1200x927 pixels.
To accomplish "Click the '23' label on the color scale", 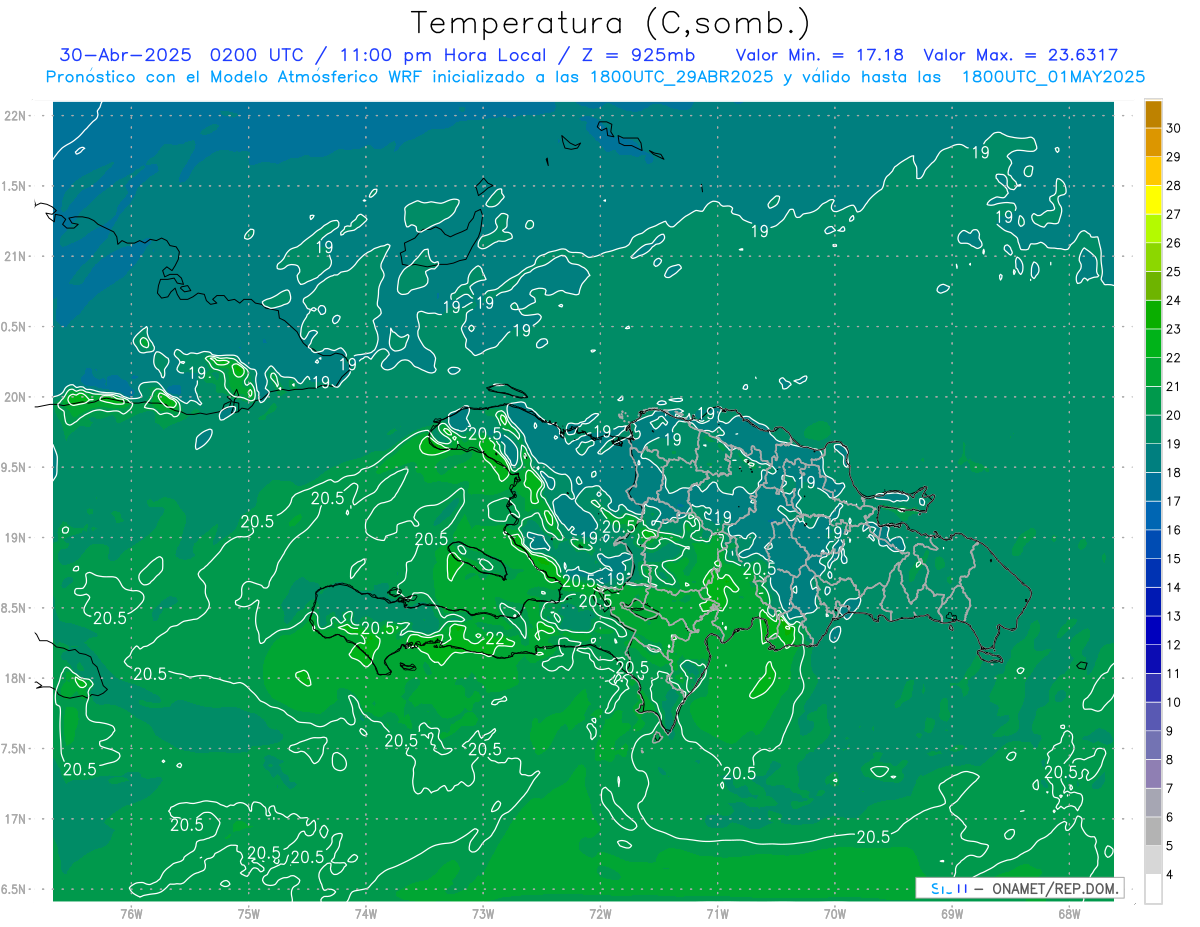I will click(x=1174, y=329).
